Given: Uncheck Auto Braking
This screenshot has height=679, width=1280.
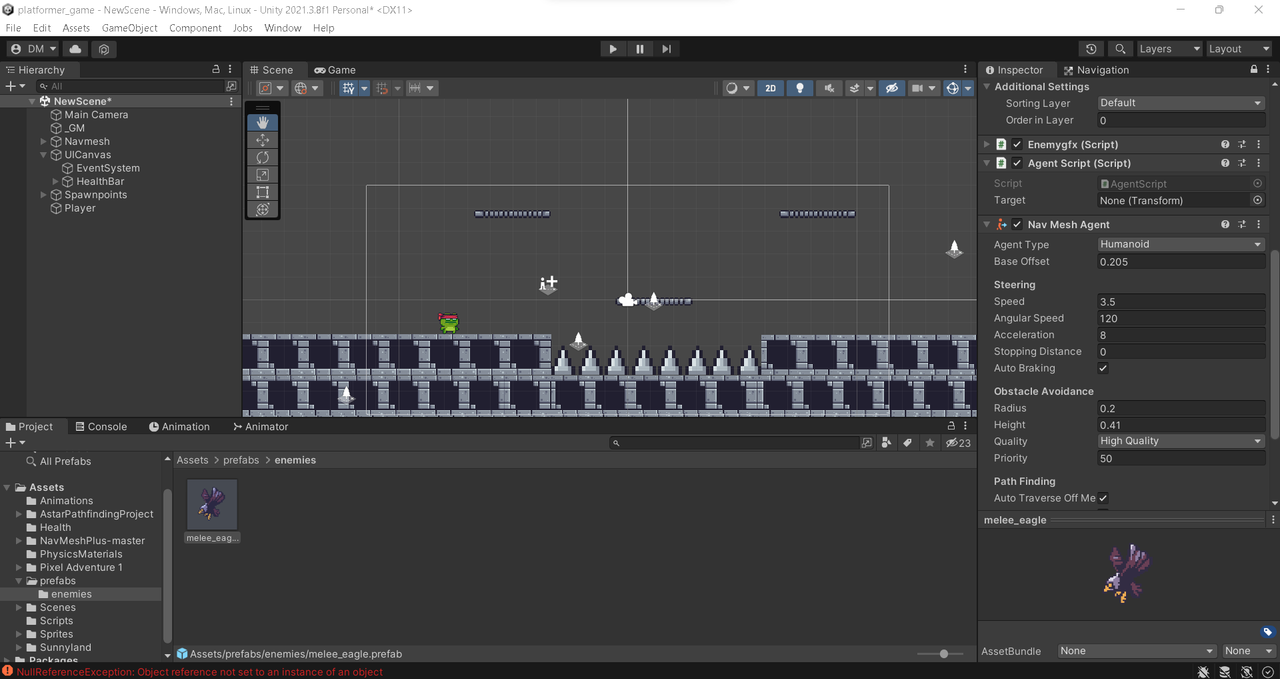Looking at the screenshot, I should [x=1103, y=368].
